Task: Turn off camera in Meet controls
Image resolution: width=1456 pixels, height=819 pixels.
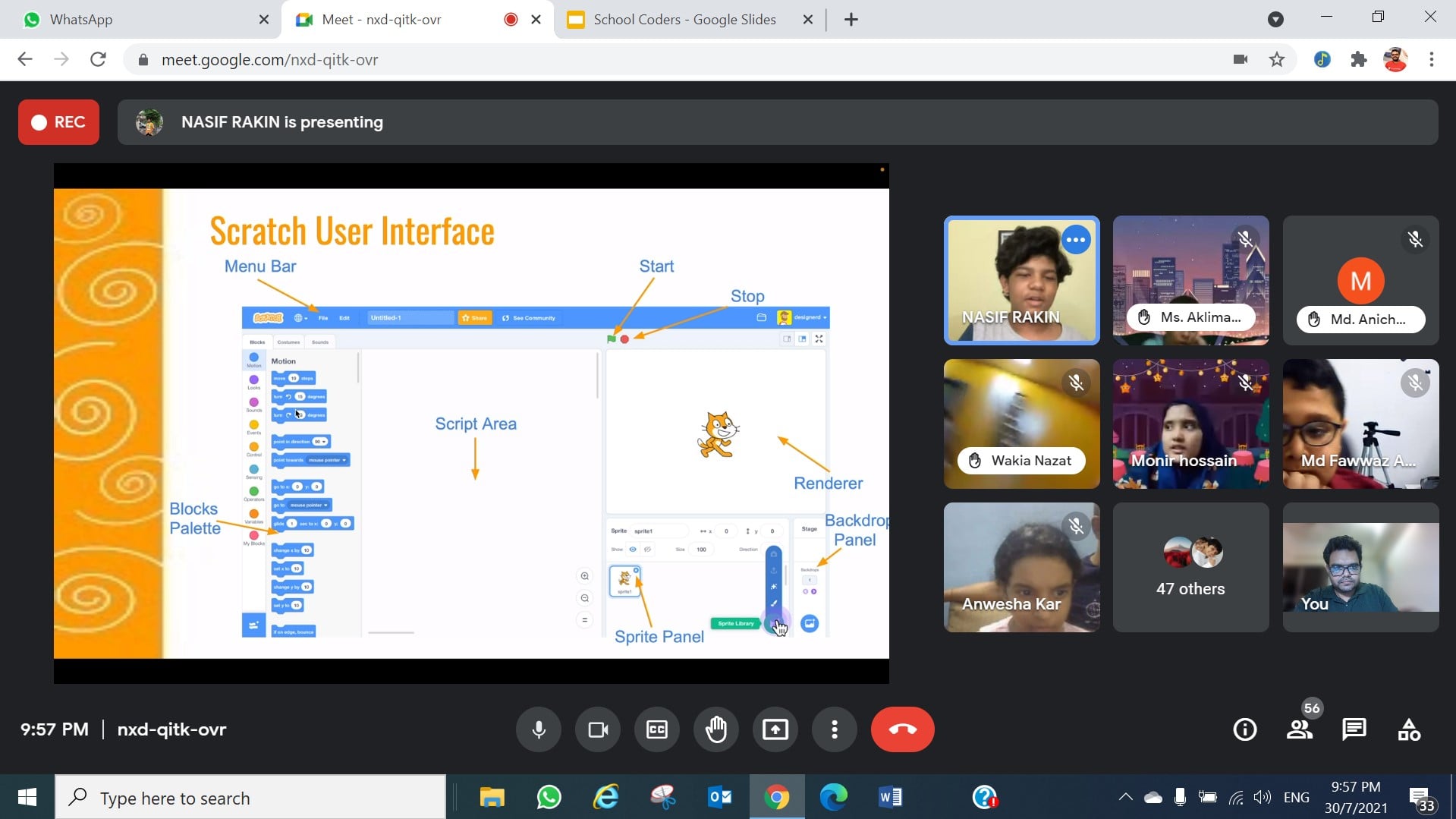Action: [x=598, y=729]
